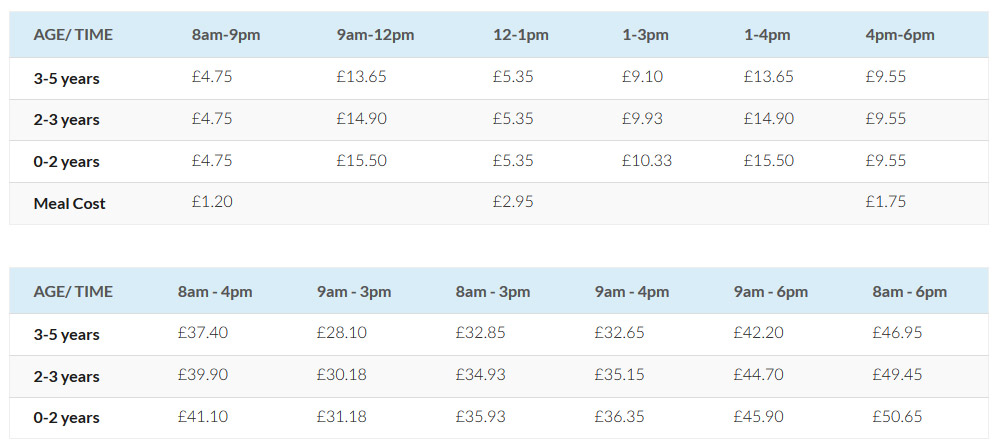995x444 pixels.
Task: Click the £35.15 price cell
Action: point(620,375)
